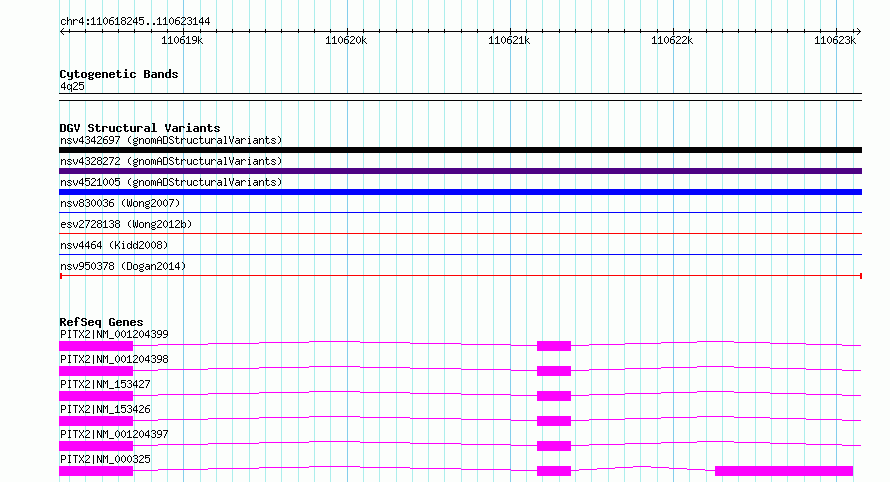Click the wide first exon of NM_001204397
Viewport: 890px width, 482px height.
point(96,446)
